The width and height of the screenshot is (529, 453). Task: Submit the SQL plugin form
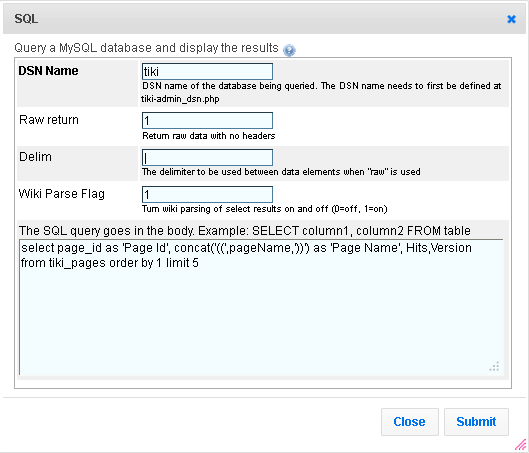click(x=476, y=422)
